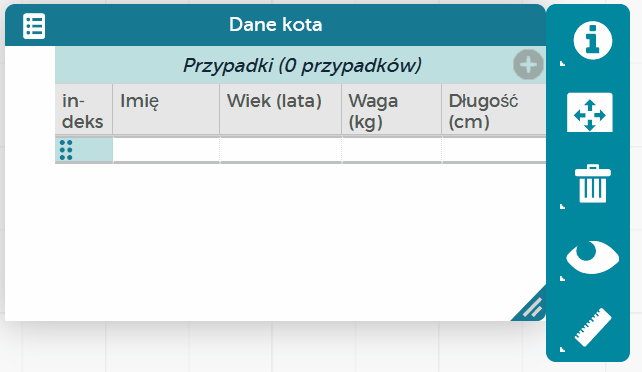Select the row drag handle dots
This screenshot has height=372, width=642.
click(66, 150)
